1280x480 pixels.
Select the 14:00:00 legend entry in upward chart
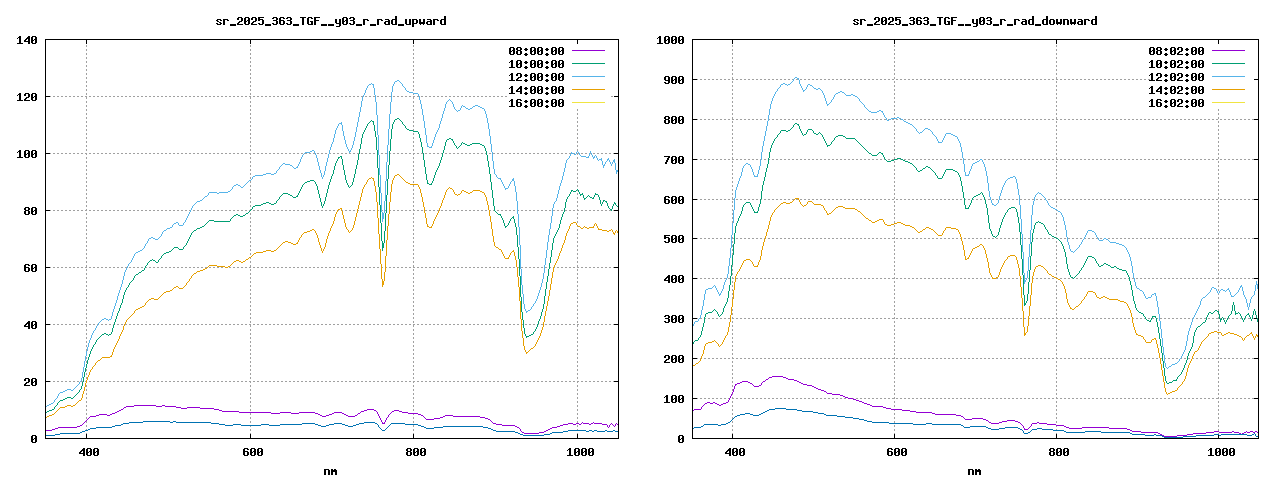click(x=535, y=90)
